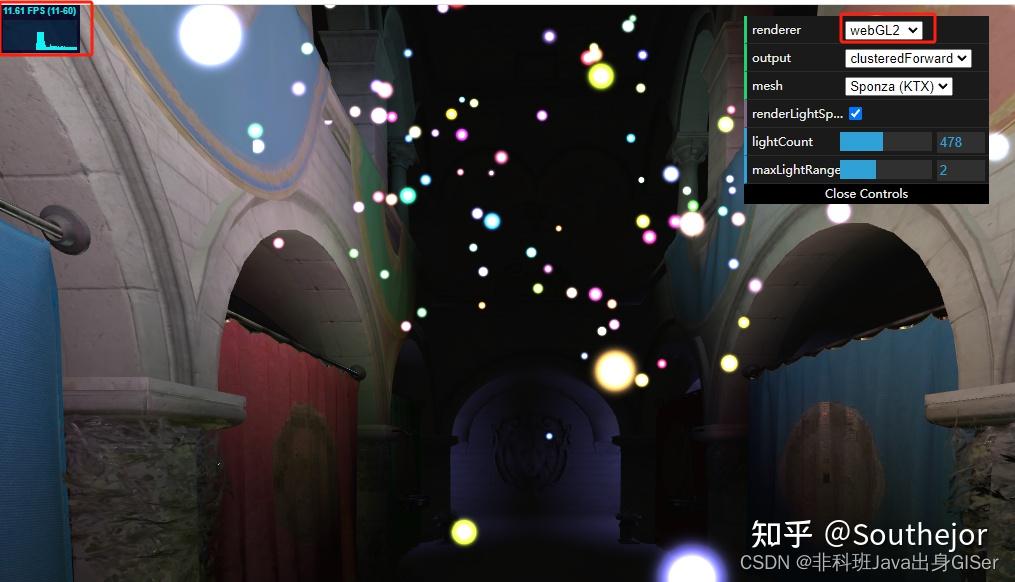
Task: Open the renderer dropdown showing webGL2
Action: (x=886, y=29)
